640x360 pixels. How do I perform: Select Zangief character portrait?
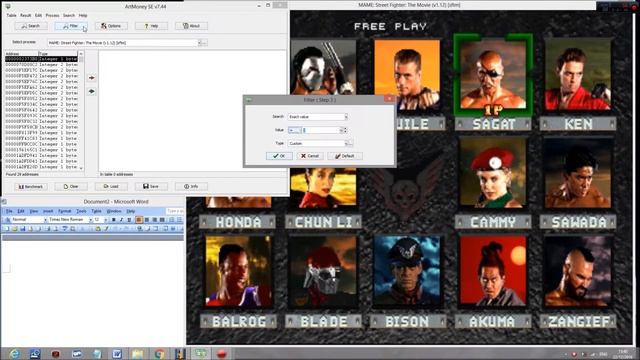click(578, 271)
